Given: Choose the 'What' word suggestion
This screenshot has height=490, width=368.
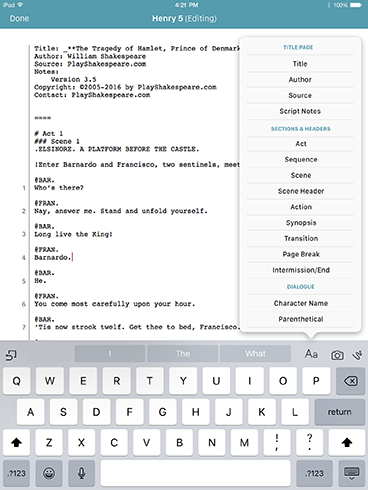Looking at the screenshot, I should click(x=255, y=354).
